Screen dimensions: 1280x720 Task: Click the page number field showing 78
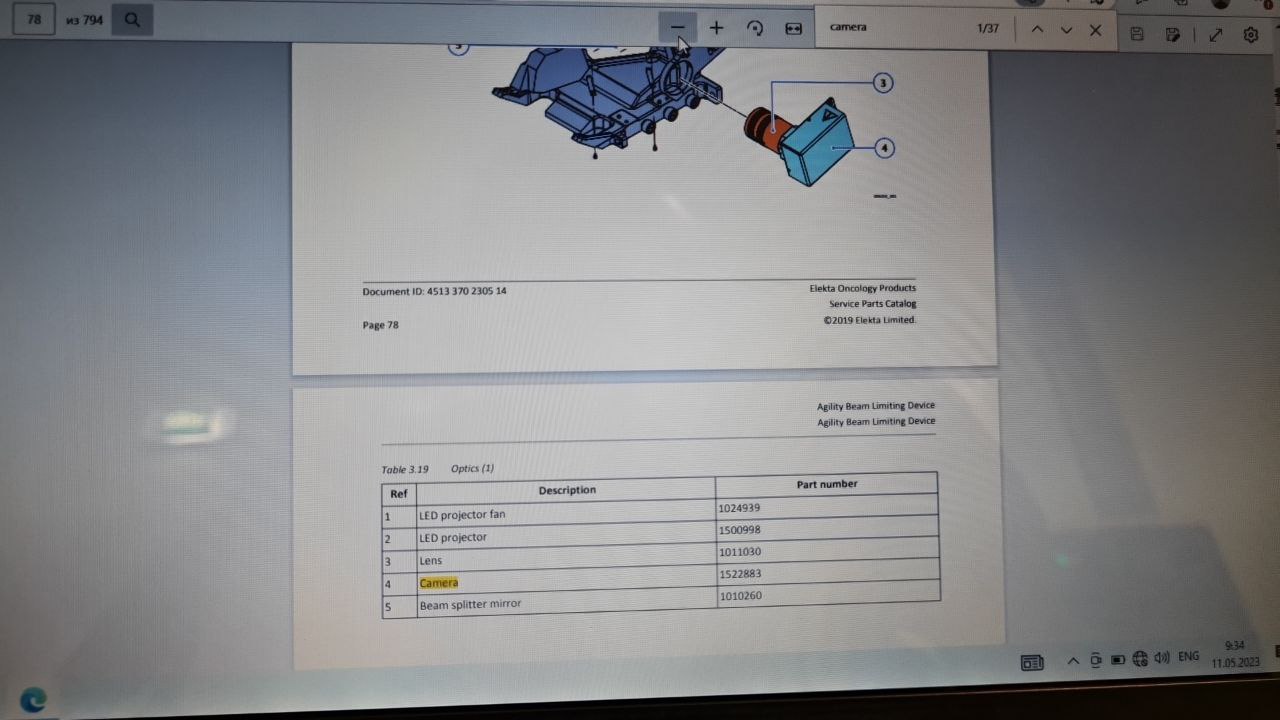click(34, 19)
